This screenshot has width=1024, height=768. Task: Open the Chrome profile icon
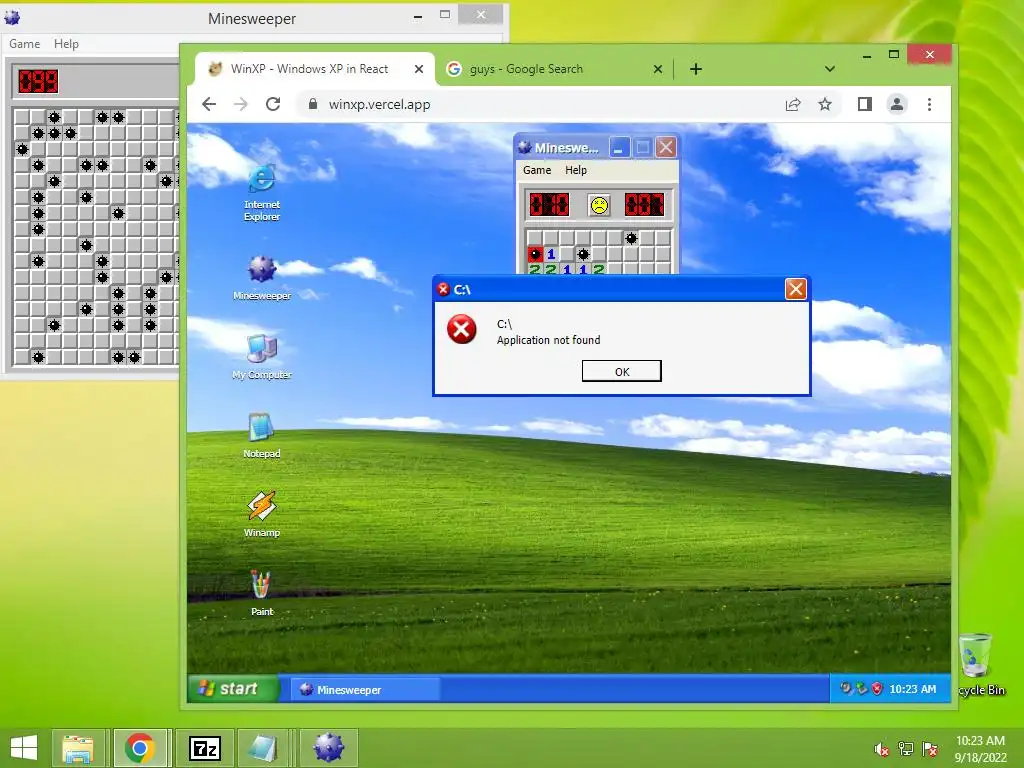pos(897,104)
